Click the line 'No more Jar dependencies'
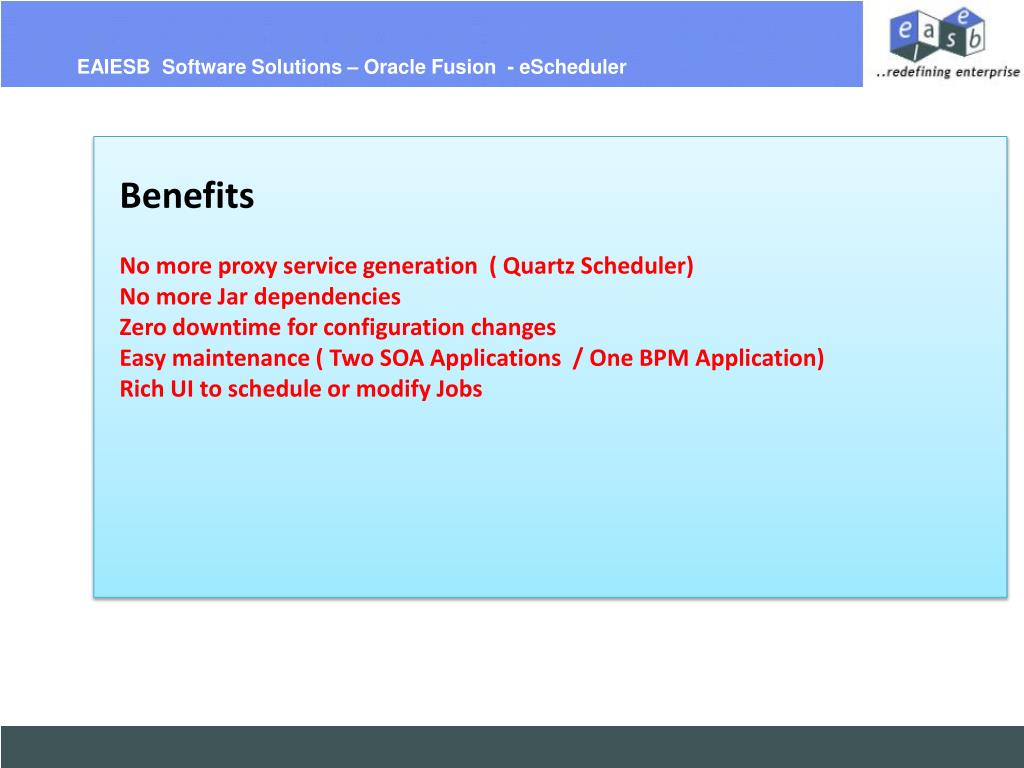The image size is (1024, 768). 260,296
